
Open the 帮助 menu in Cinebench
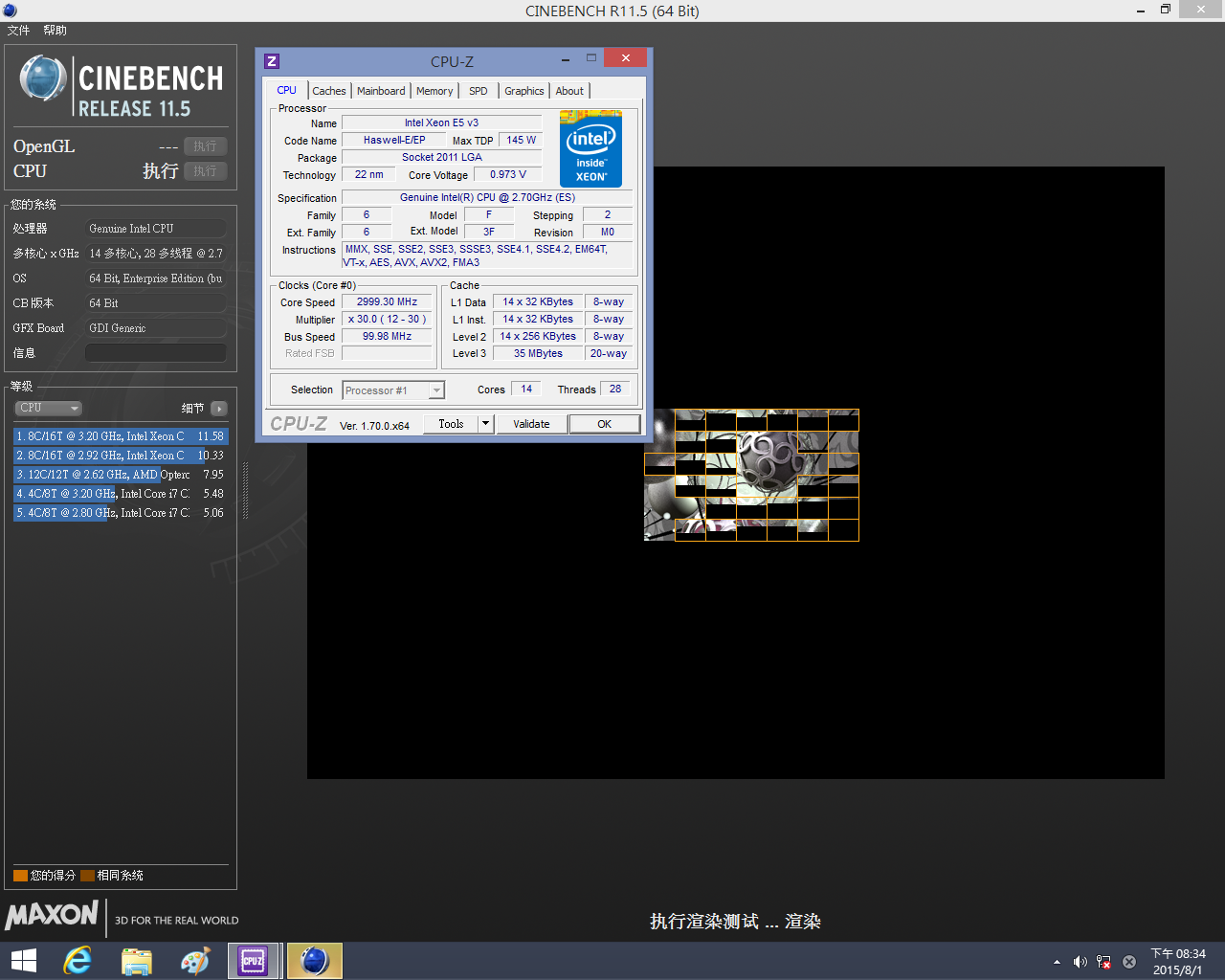[55, 31]
